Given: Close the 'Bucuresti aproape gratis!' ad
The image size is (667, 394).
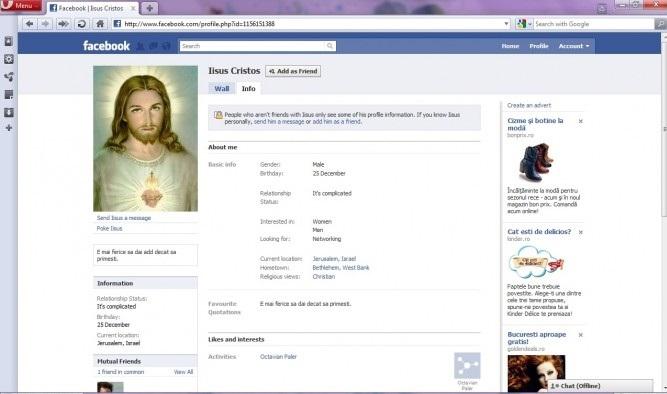Looking at the screenshot, I should click(581, 335).
